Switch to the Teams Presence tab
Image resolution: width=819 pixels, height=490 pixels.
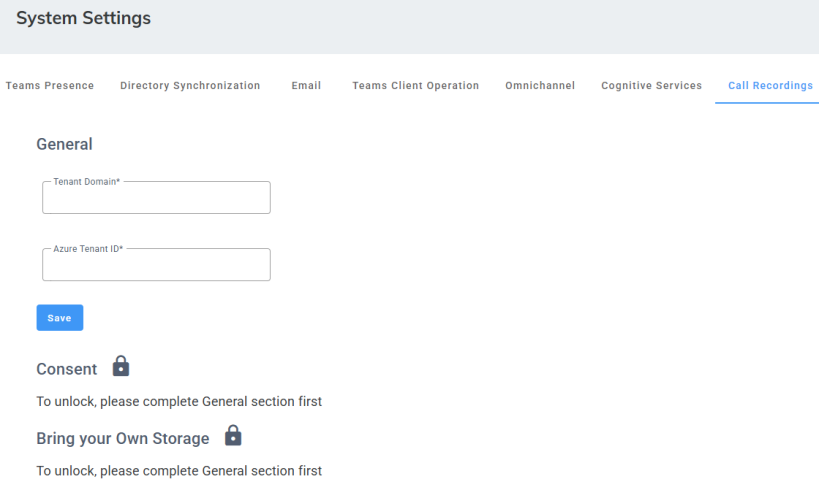click(50, 86)
